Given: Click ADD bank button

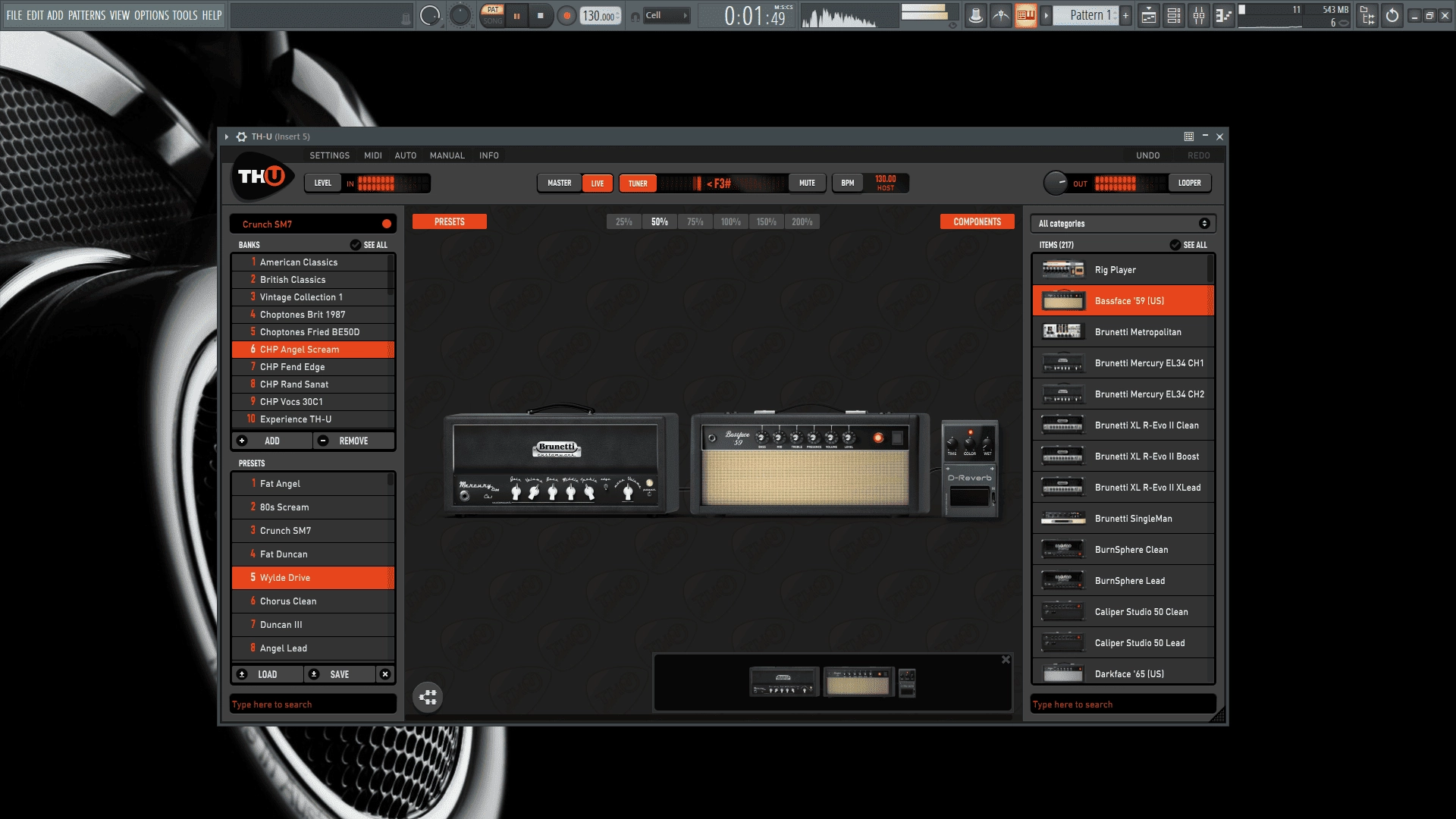Looking at the screenshot, I should tap(272, 441).
